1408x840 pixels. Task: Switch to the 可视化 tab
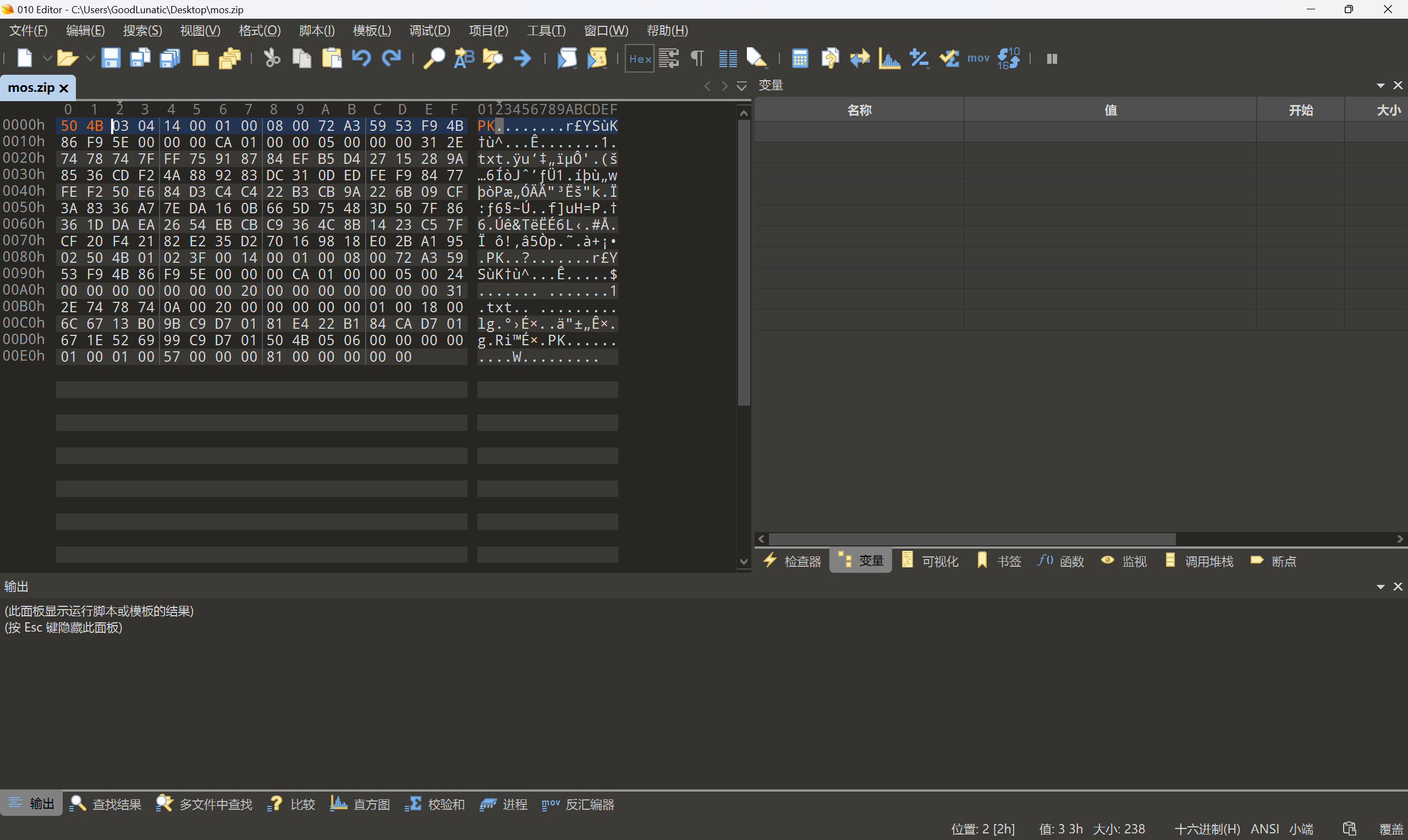click(930, 561)
